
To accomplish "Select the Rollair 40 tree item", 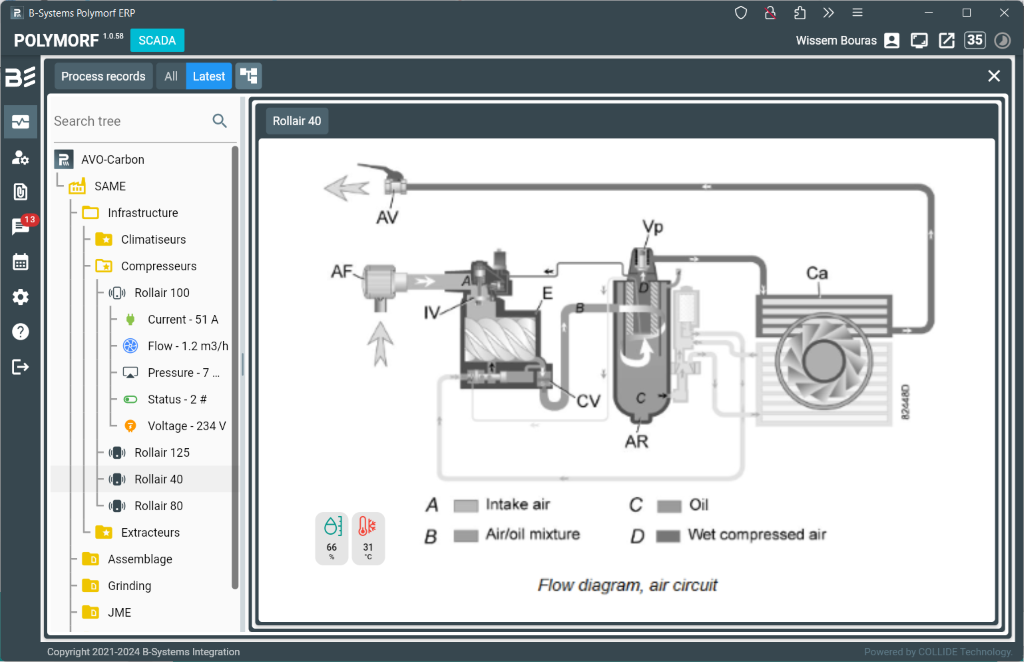I will [159, 479].
